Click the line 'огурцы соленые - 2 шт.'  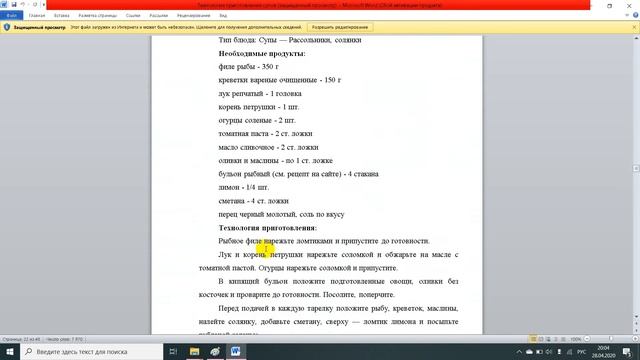(x=257, y=120)
